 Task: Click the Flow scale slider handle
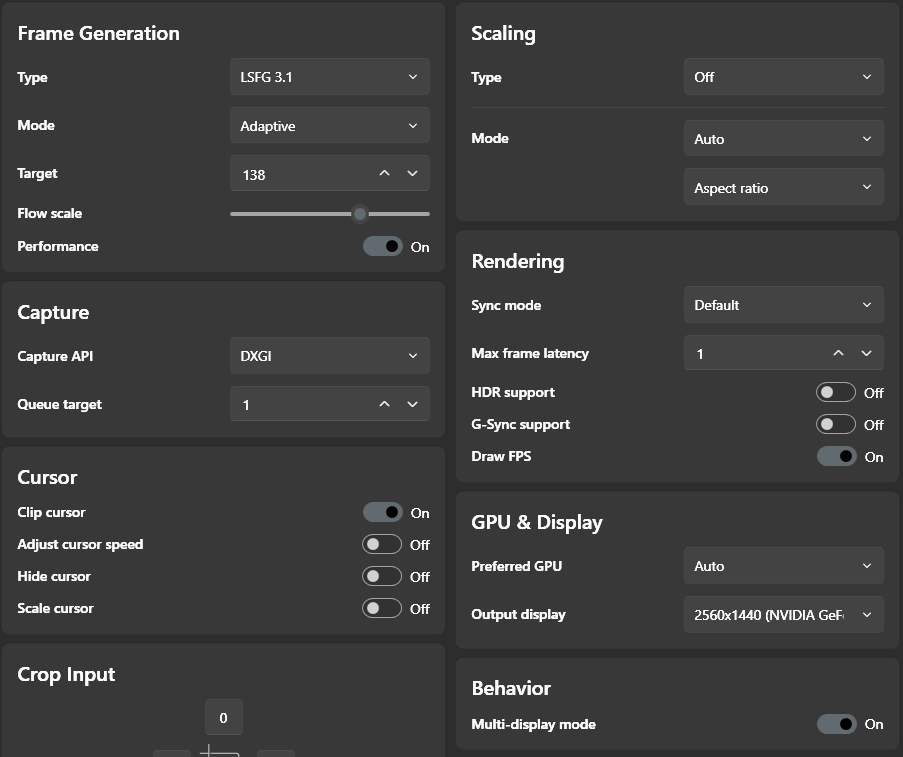click(x=360, y=213)
